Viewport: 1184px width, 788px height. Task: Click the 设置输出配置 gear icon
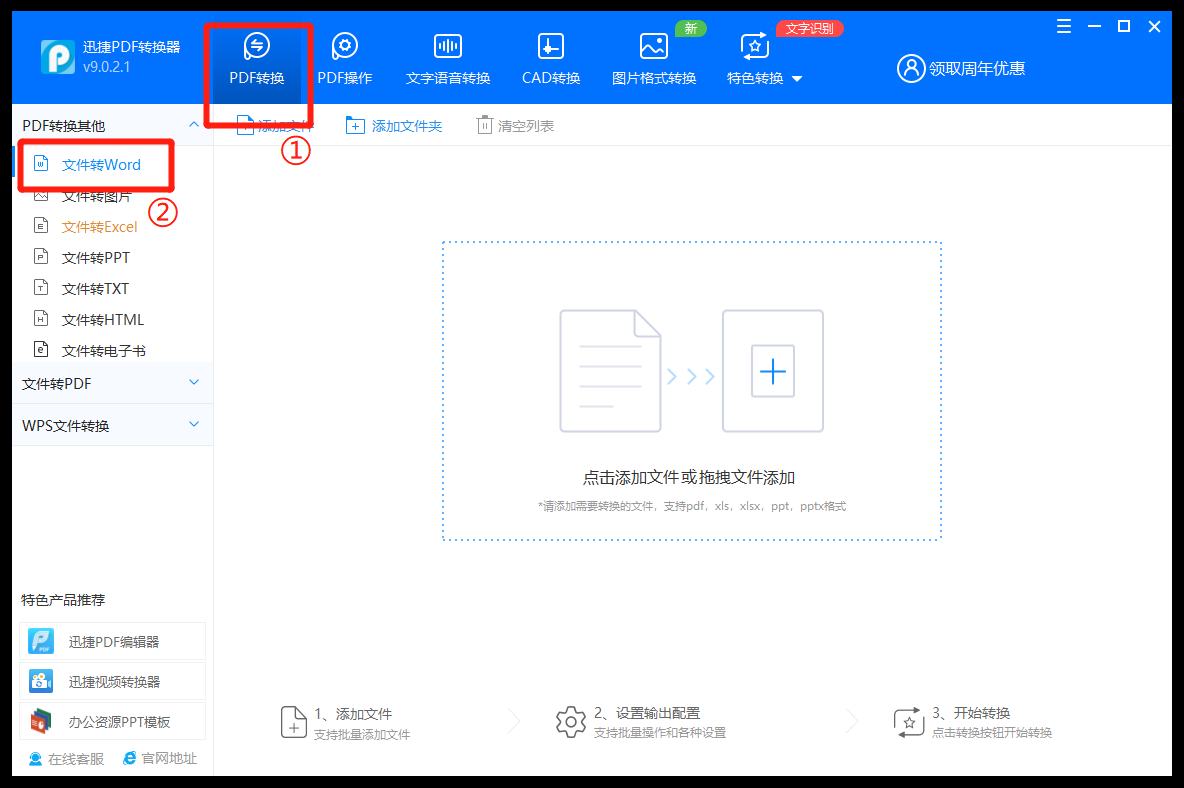coord(571,722)
